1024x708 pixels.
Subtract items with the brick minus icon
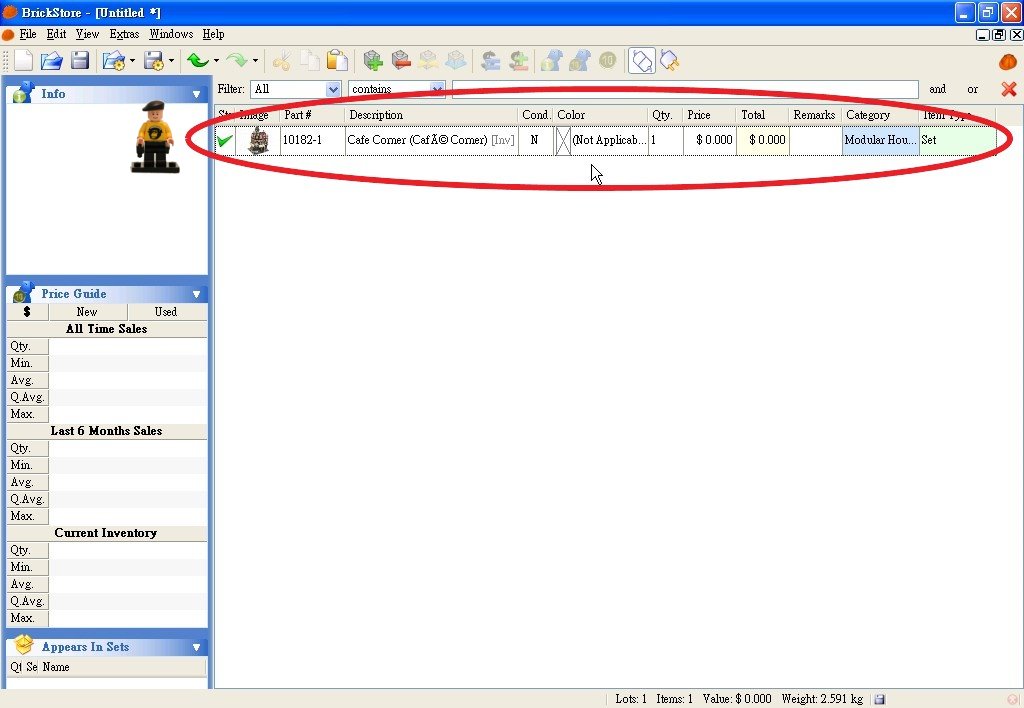tap(401, 61)
